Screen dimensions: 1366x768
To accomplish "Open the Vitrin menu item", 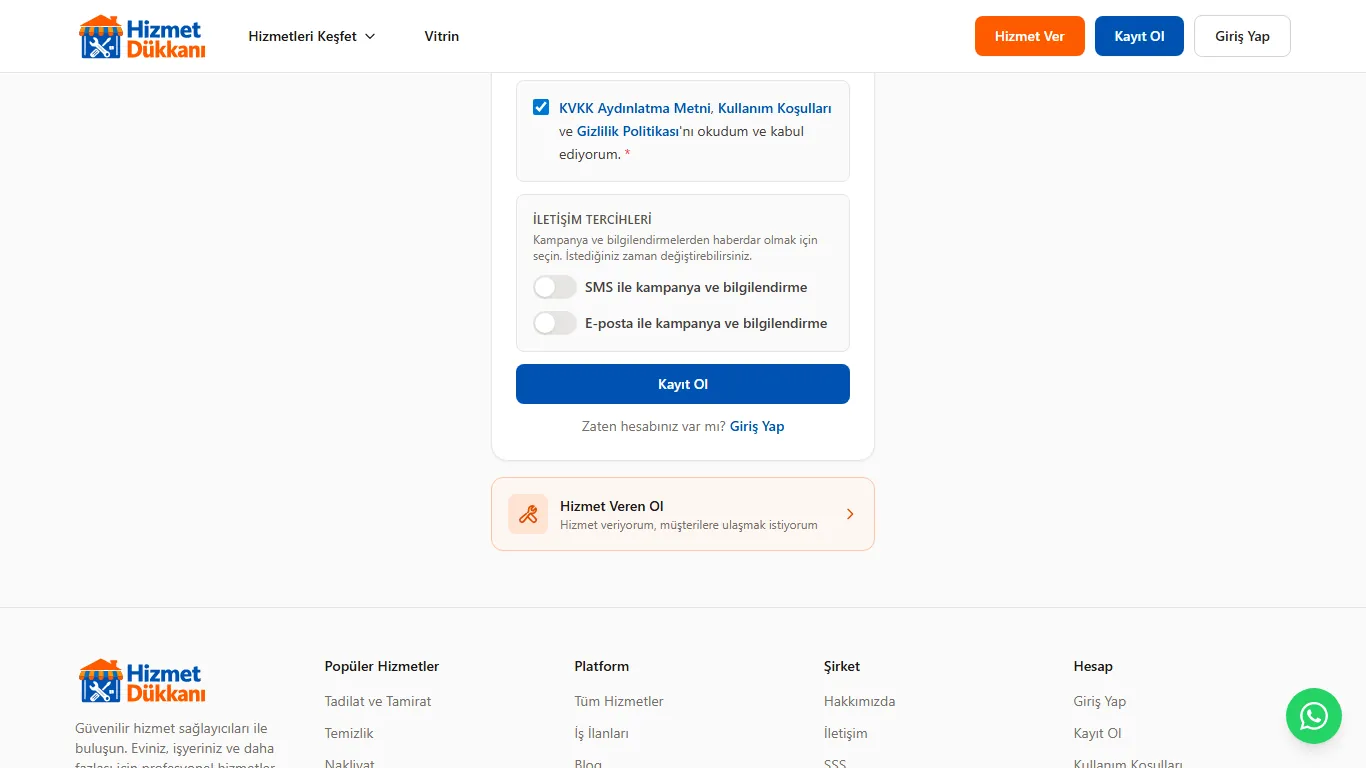I will [442, 36].
